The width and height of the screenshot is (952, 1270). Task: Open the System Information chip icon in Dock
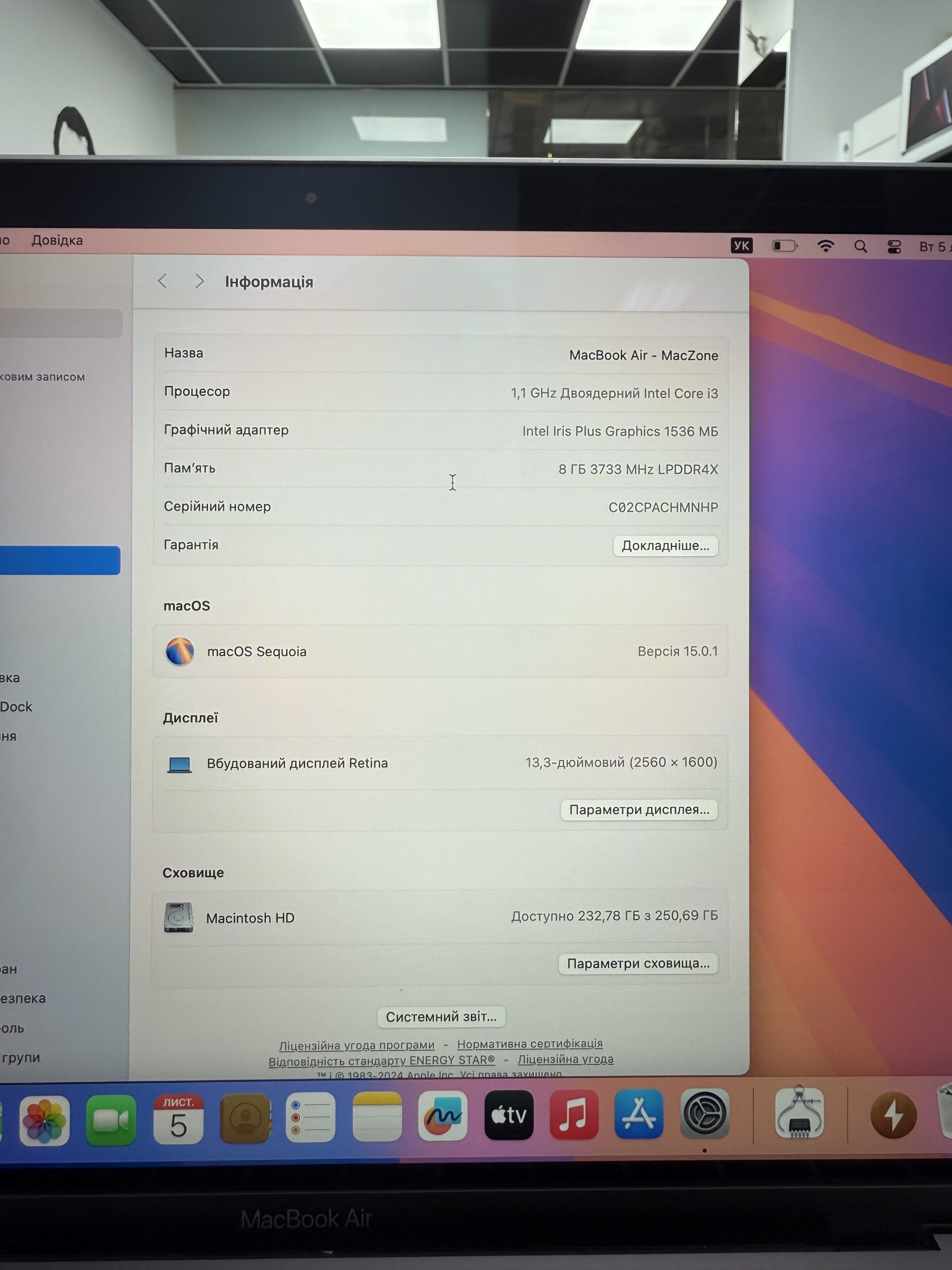click(799, 1113)
